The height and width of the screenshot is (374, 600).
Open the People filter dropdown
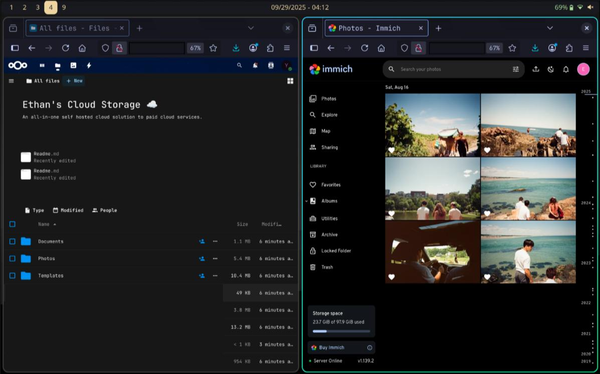click(104, 211)
